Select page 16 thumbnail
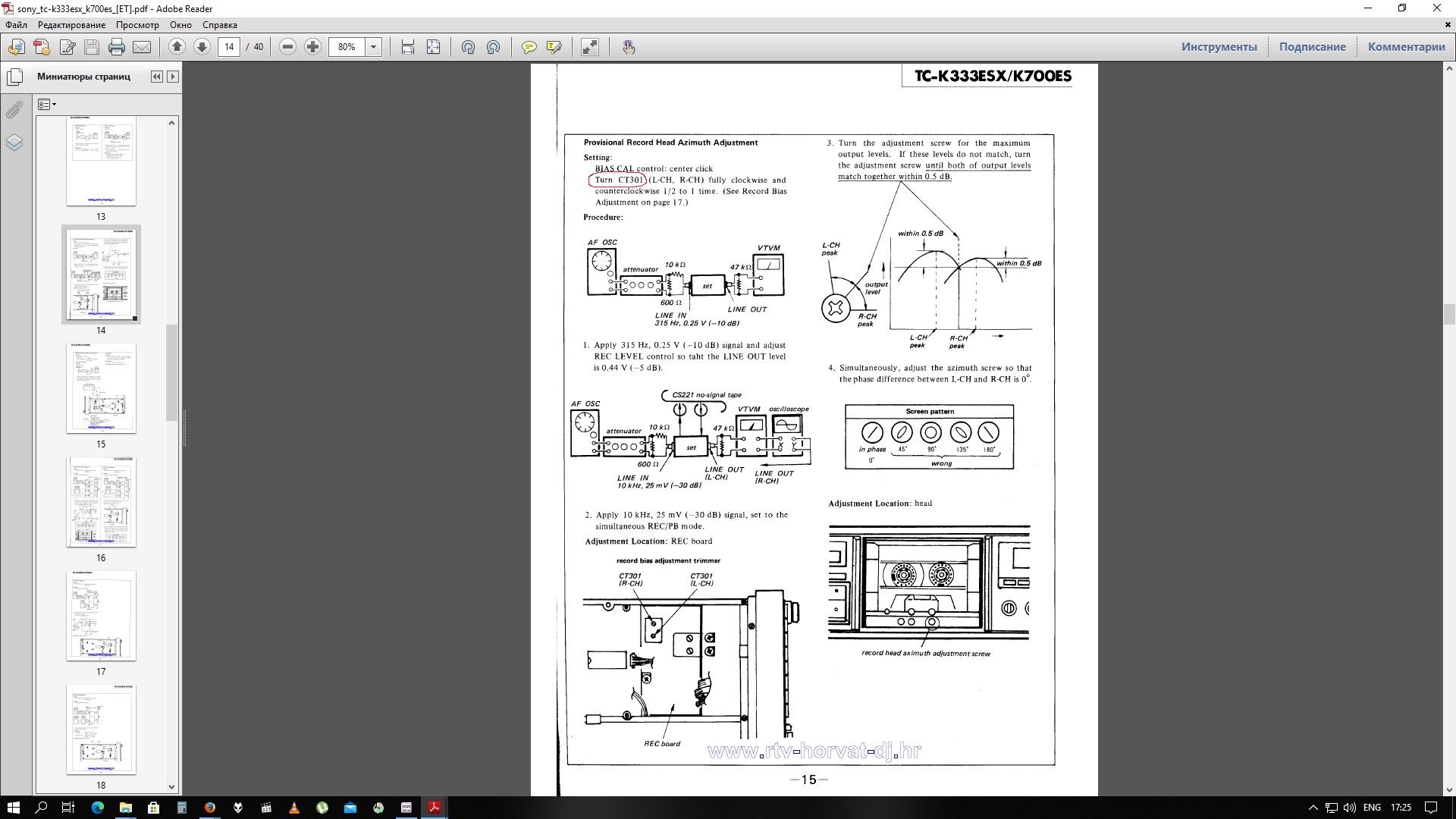The height and width of the screenshot is (819, 1456). (x=101, y=502)
